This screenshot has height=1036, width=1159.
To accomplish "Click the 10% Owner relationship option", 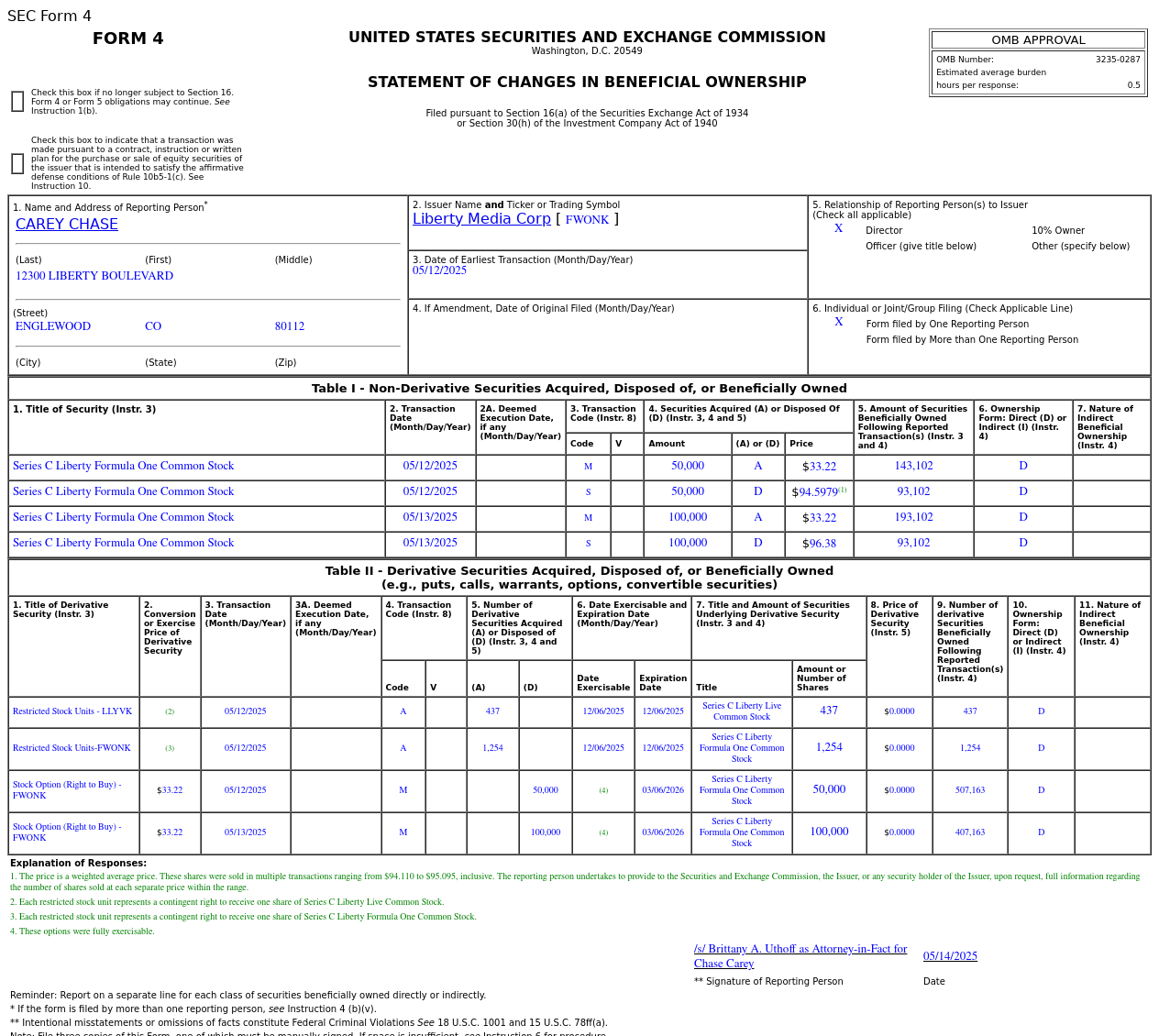I will pyautogui.click(x=1058, y=231).
